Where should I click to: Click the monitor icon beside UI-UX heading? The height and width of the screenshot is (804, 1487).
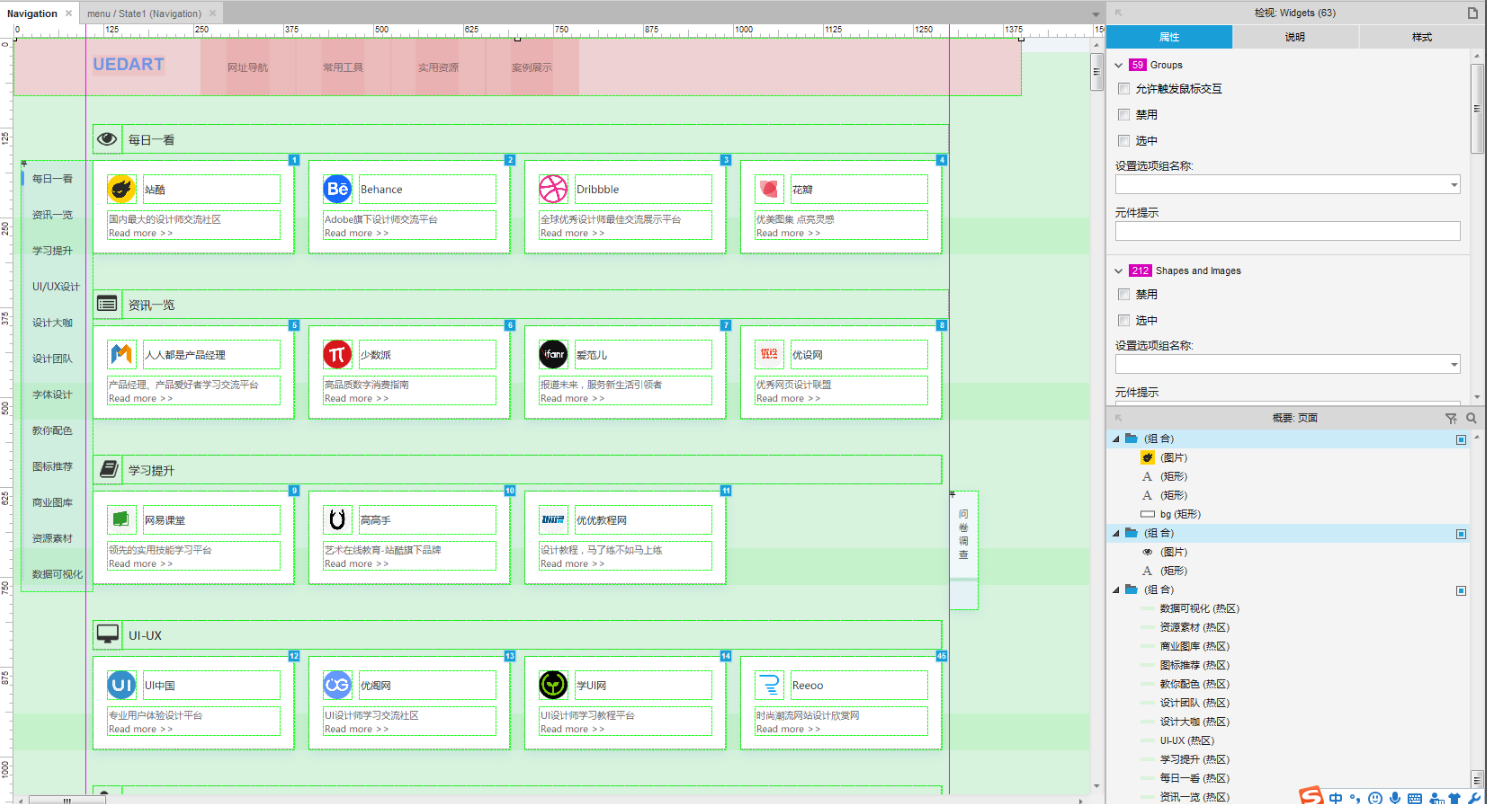pos(107,635)
